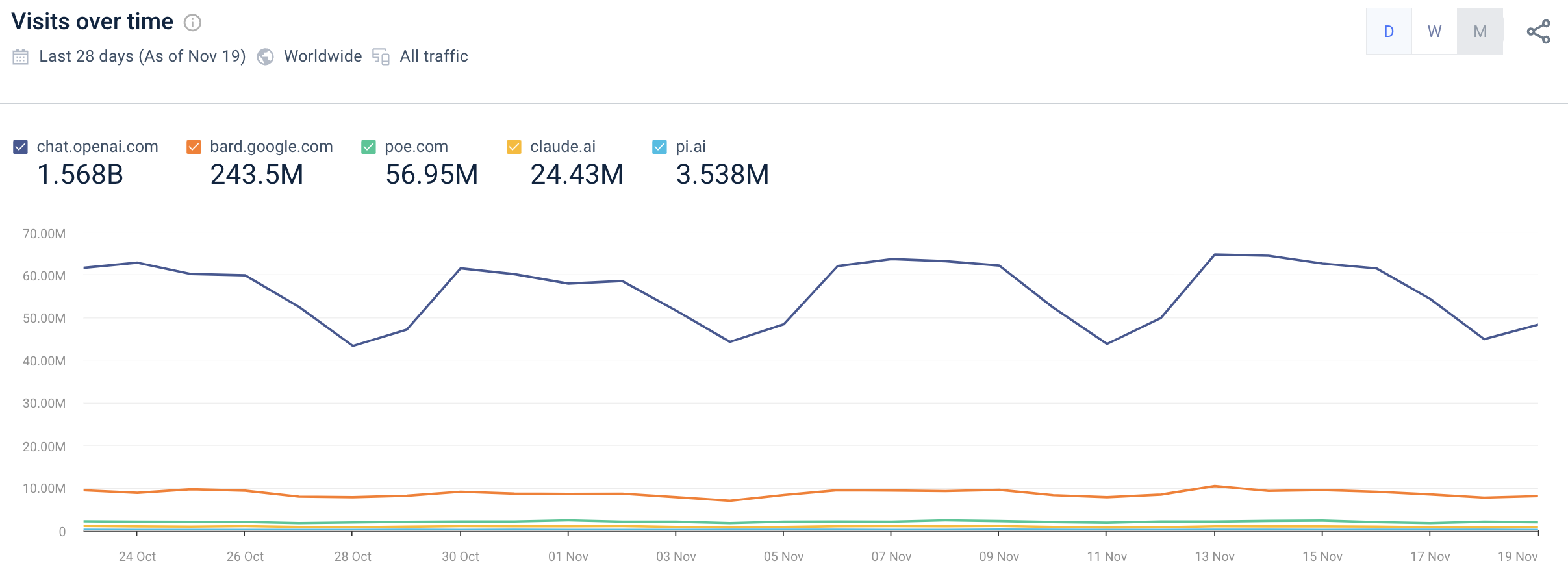Toggle the bard.google.com series checkbox
The image size is (1568, 568).
pyautogui.click(x=194, y=147)
